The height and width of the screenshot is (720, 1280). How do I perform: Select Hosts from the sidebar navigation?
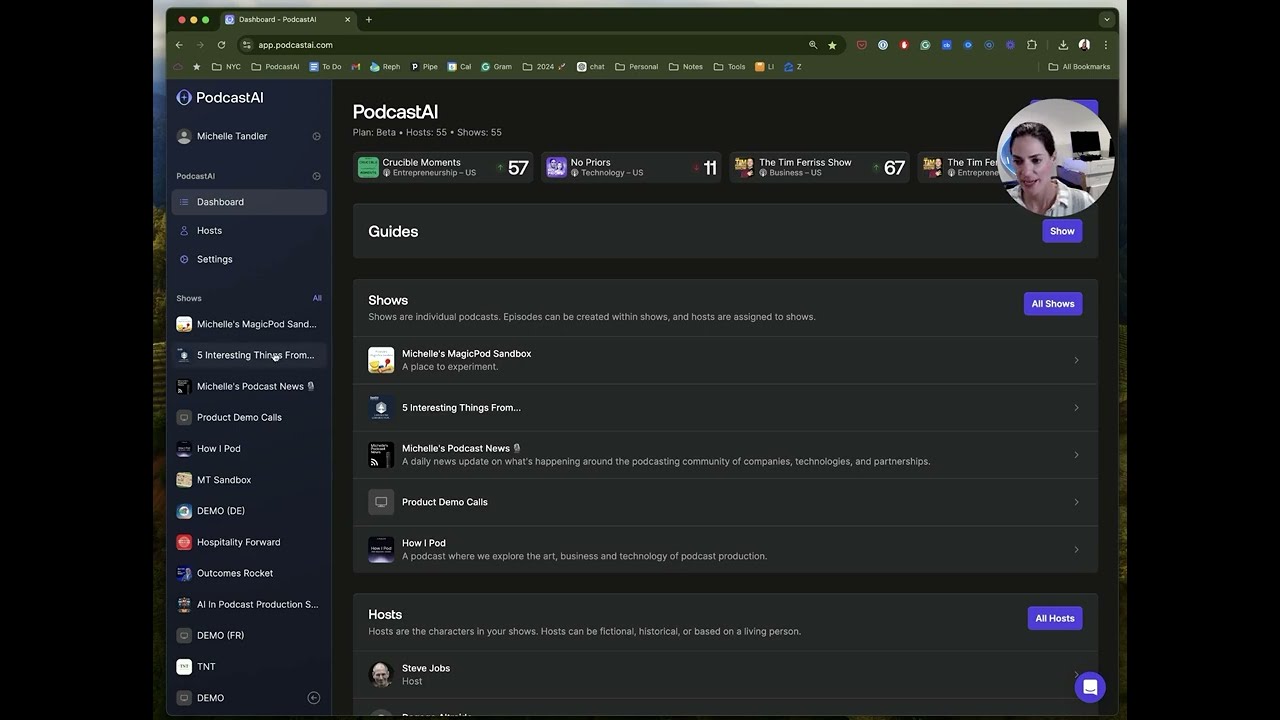(210, 230)
